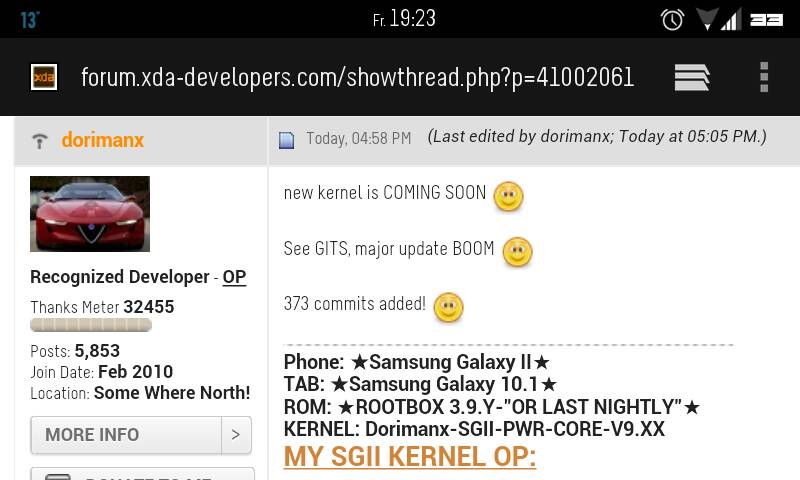Open the browser overflow menu

click(x=764, y=77)
